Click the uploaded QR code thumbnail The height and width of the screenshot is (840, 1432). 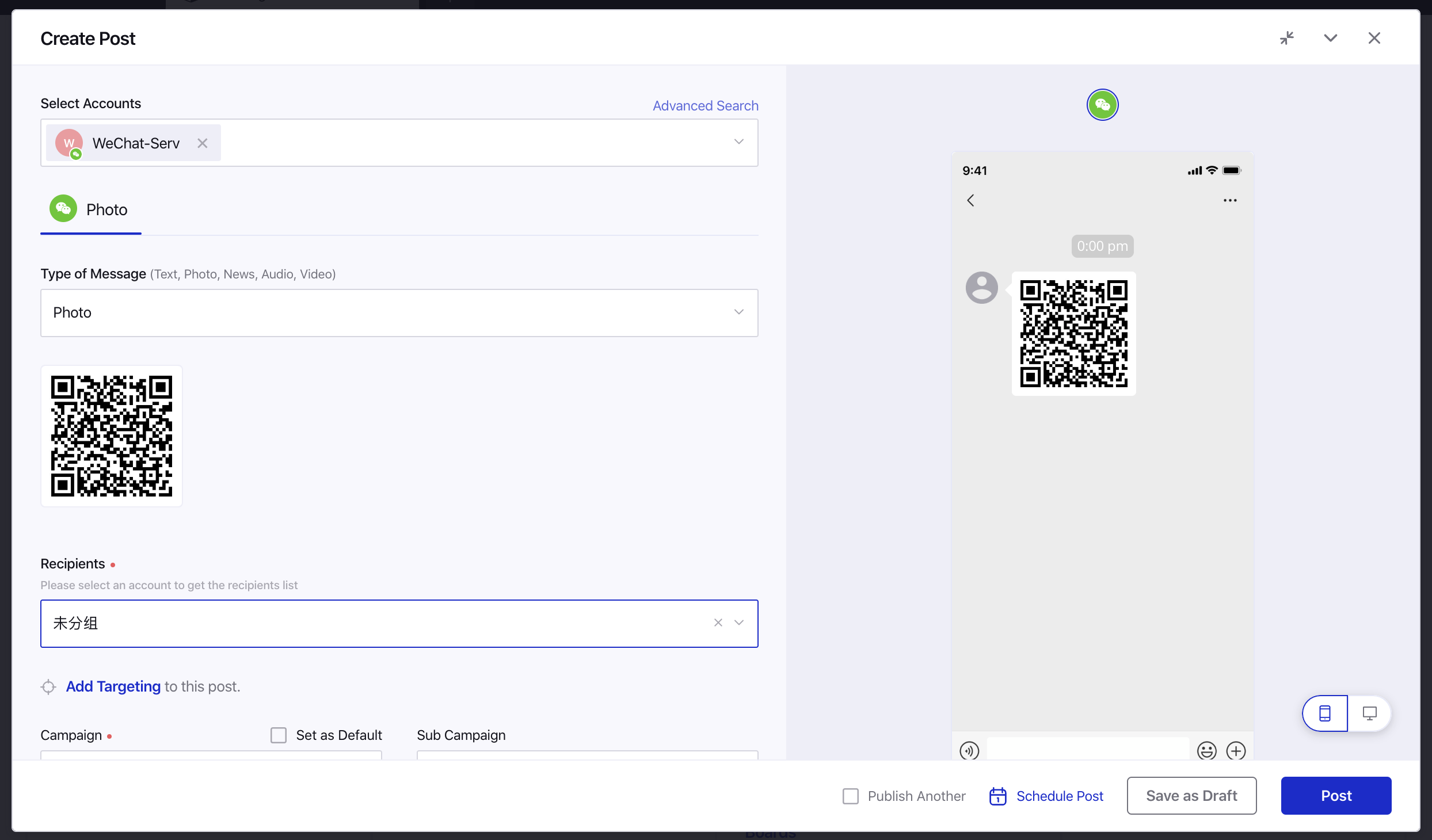112,436
